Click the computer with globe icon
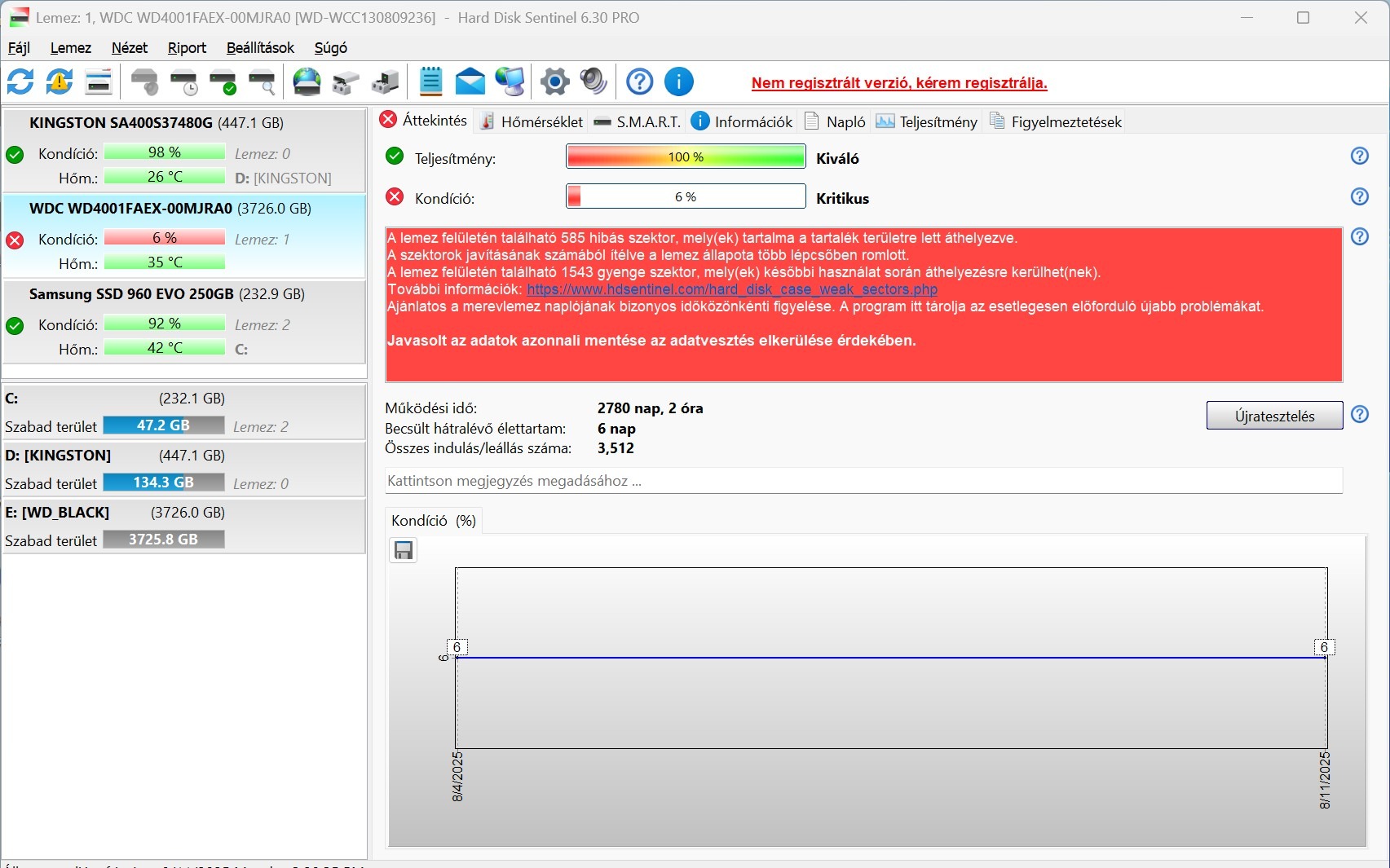Screen dimensions: 1390x868 coord(510,82)
